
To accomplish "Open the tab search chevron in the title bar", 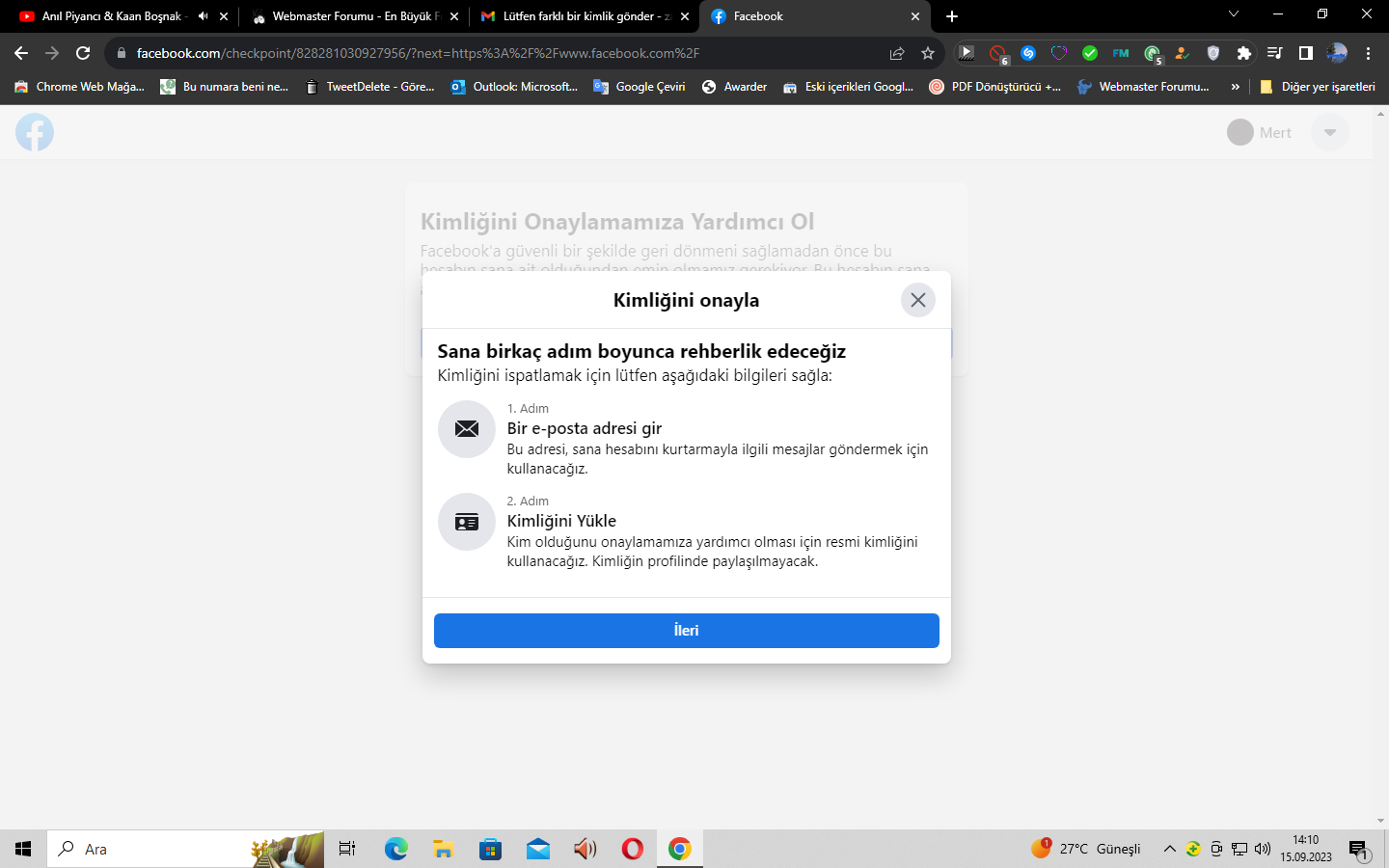I will [1234, 14].
